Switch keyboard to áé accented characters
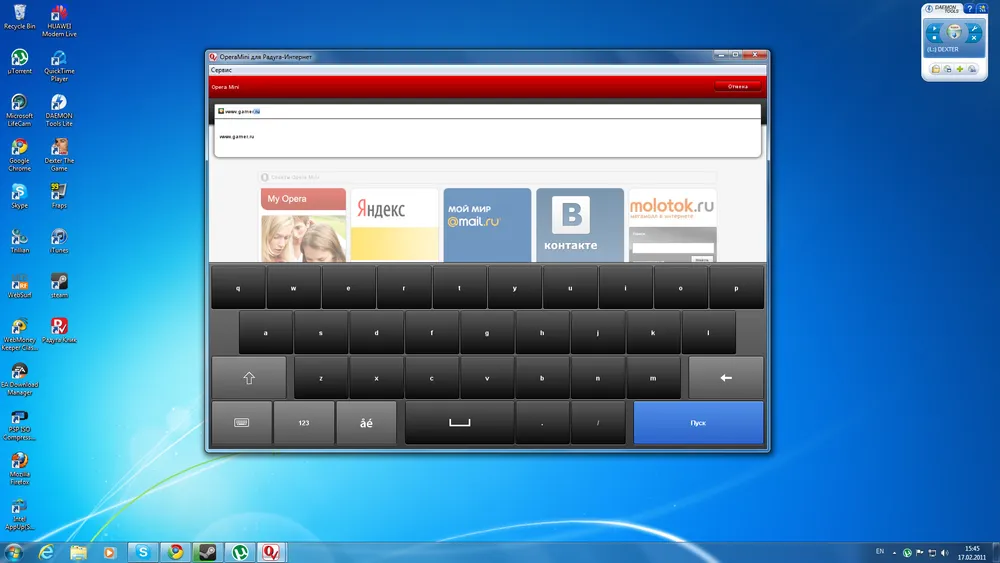 [366, 422]
